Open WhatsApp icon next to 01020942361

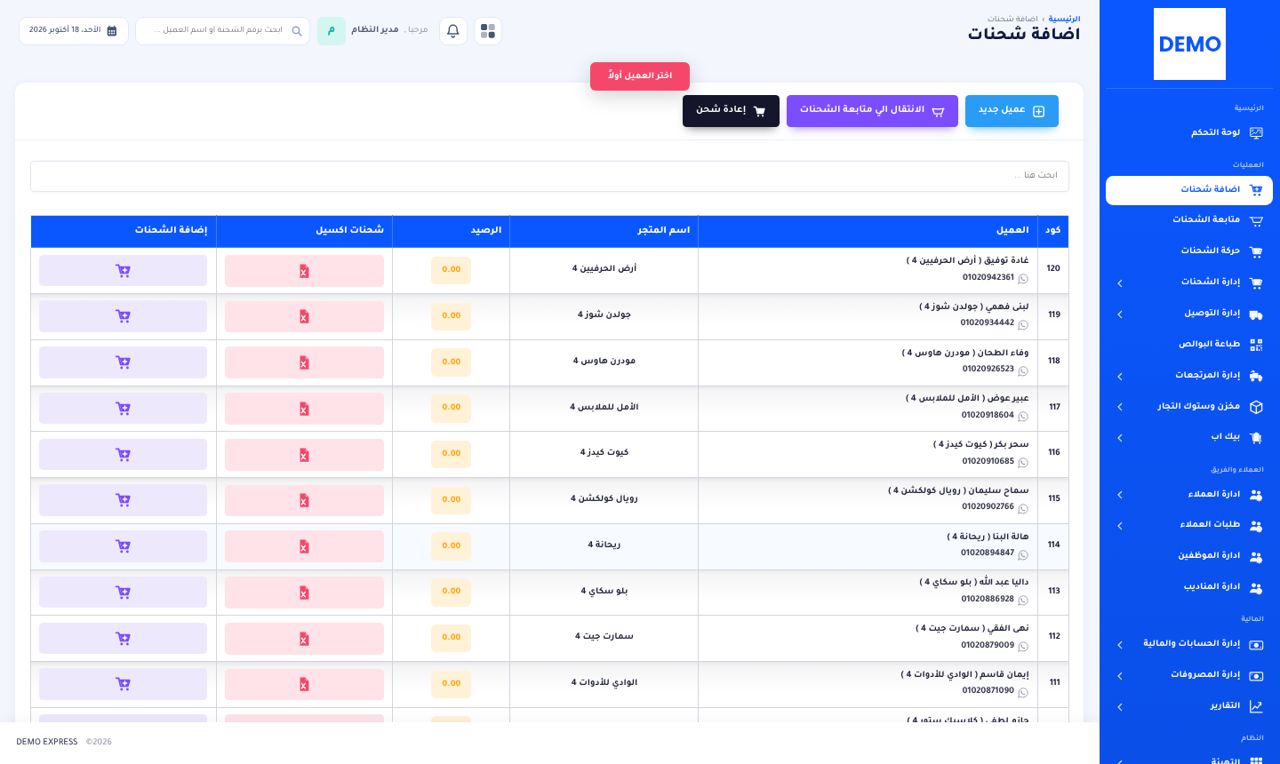[1023, 278]
